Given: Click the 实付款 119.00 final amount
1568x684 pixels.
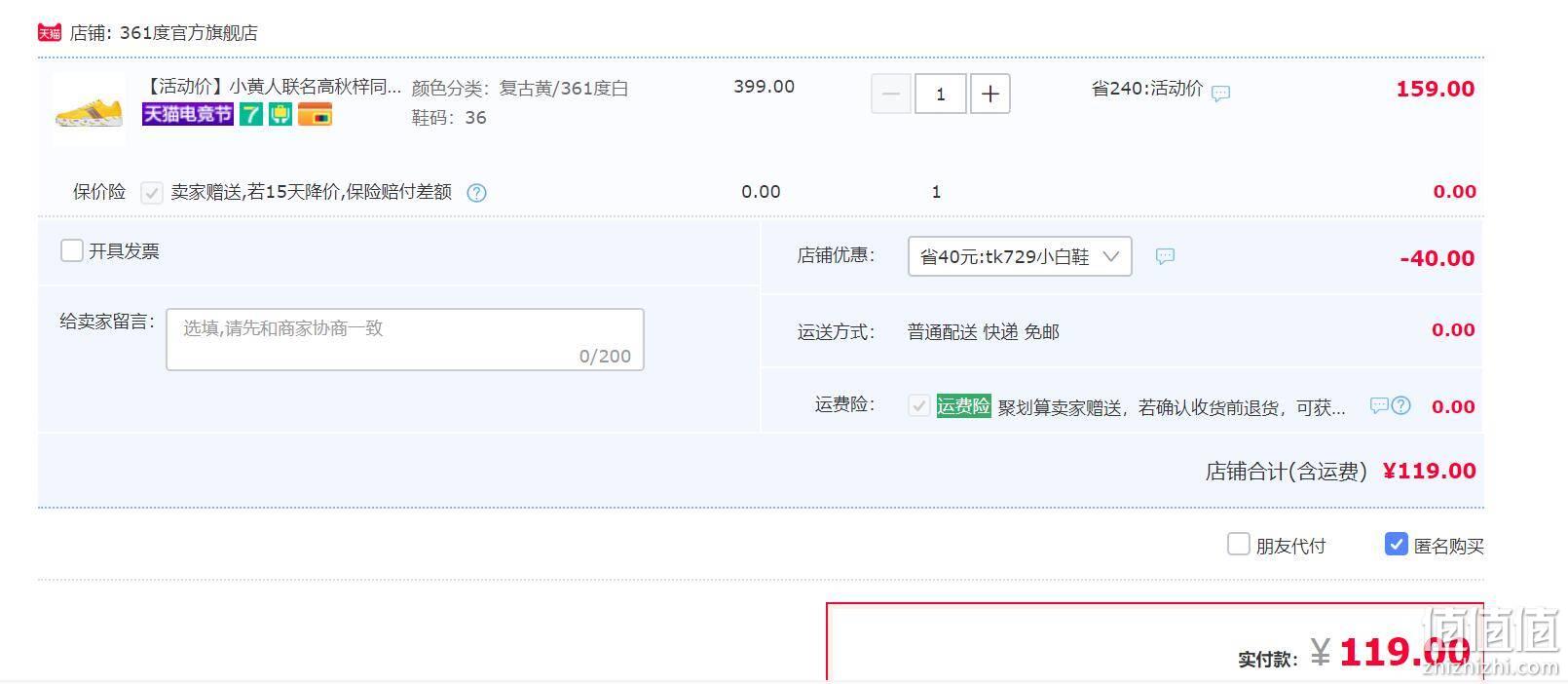Looking at the screenshot, I should (x=1404, y=652).
